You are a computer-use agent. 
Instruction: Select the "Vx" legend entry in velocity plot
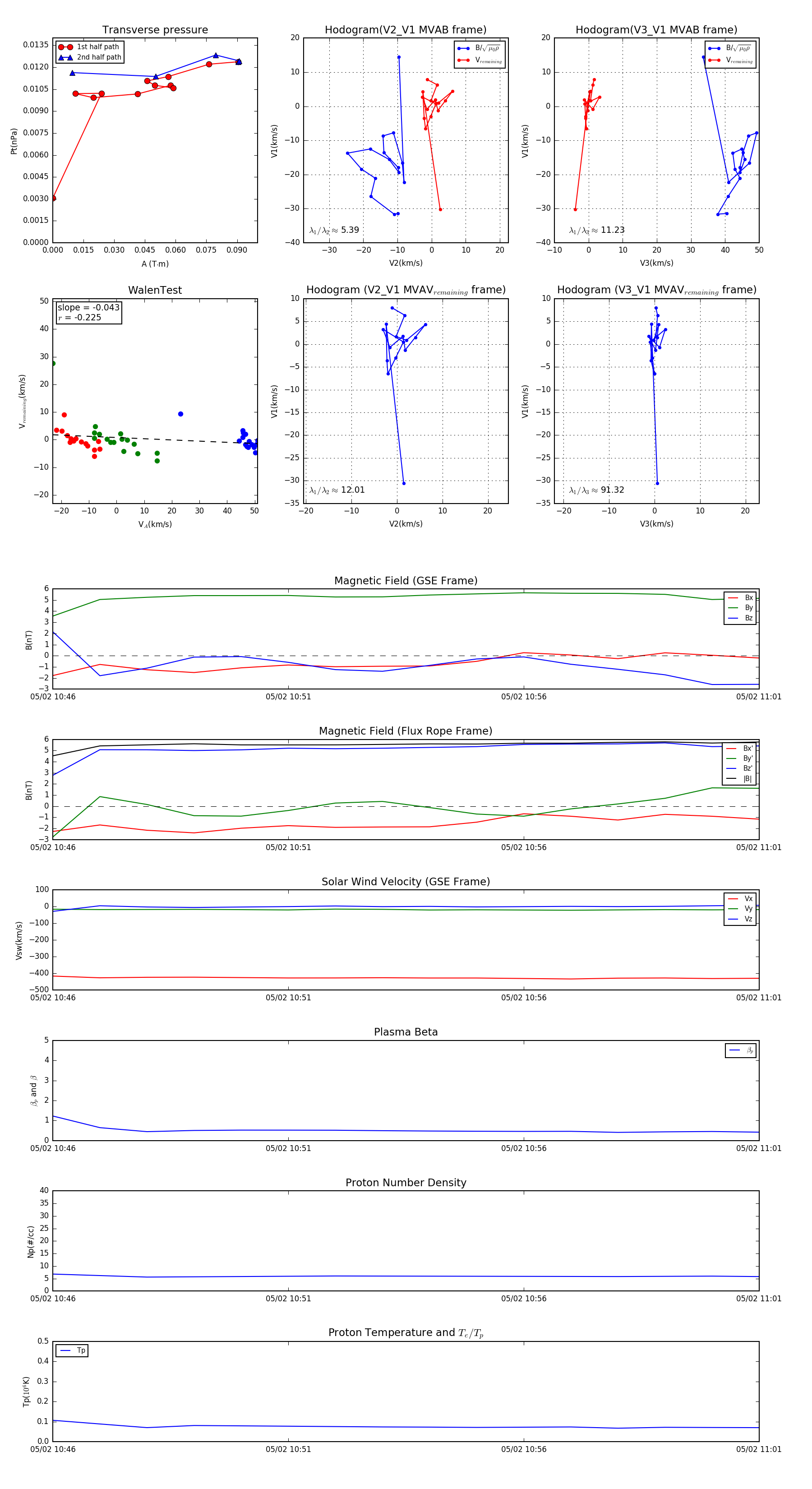pyautogui.click(x=740, y=899)
